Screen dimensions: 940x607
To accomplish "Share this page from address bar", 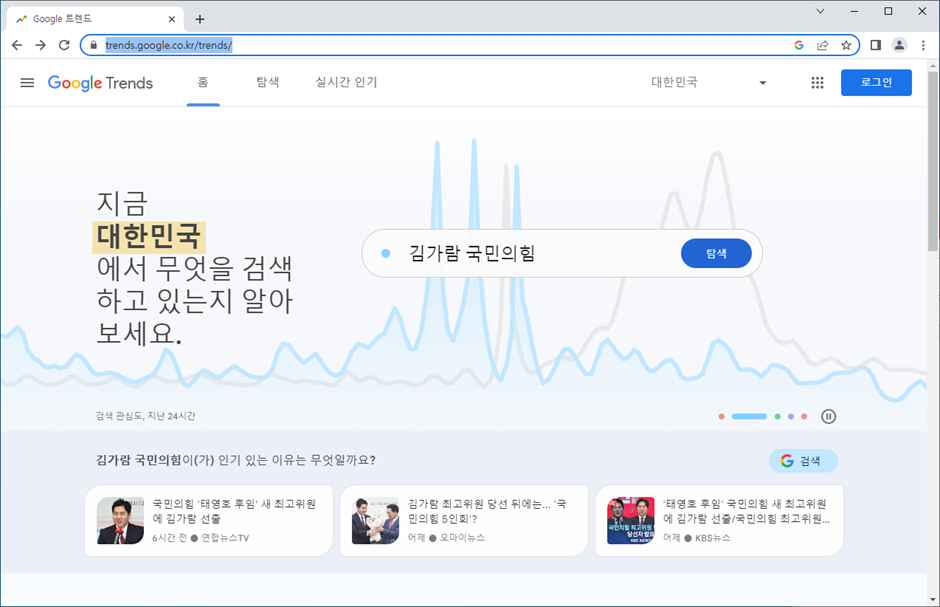I will tap(822, 45).
